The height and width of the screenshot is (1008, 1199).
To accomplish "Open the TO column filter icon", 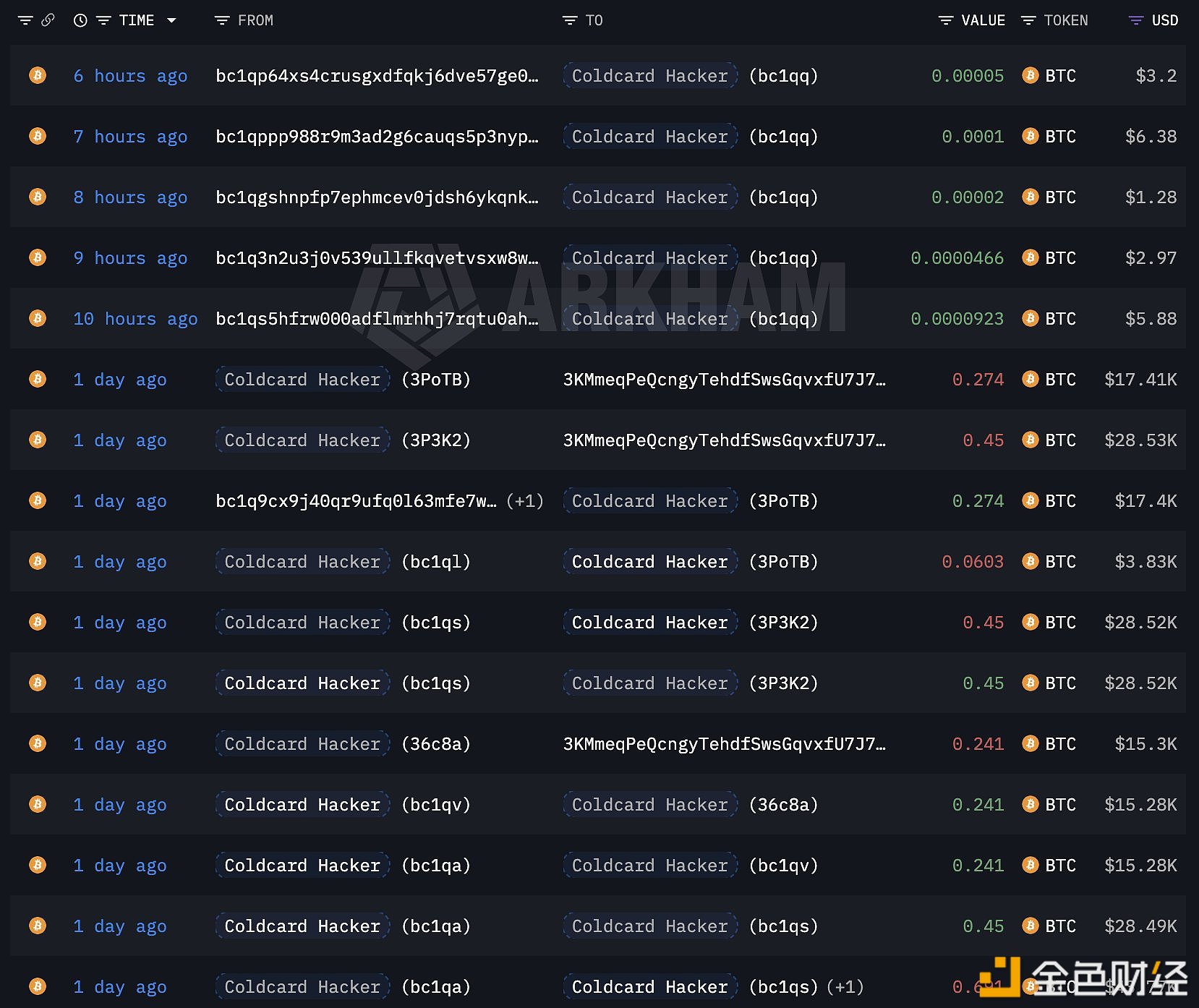I will [x=570, y=20].
